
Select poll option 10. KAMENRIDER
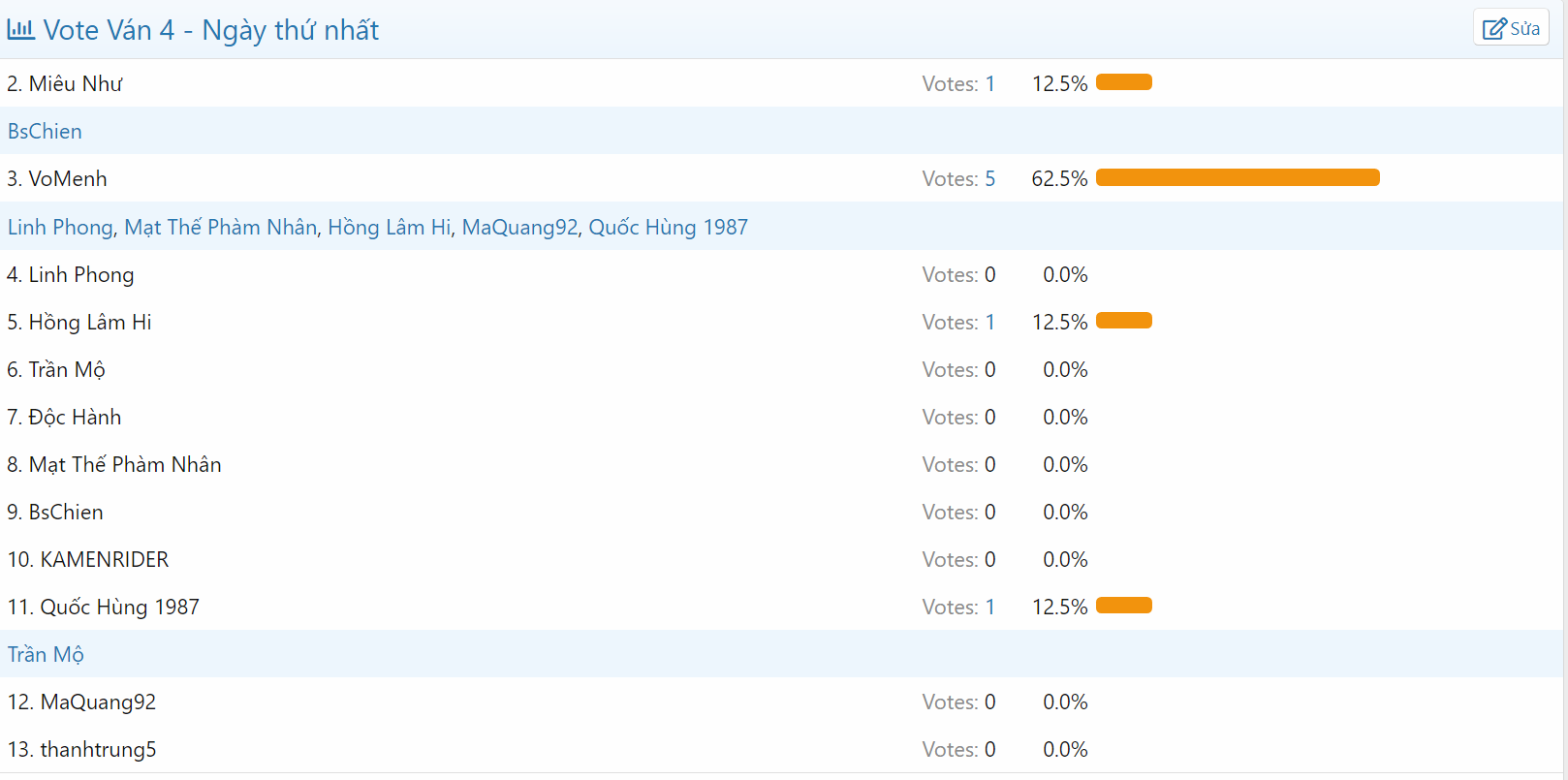[88, 560]
